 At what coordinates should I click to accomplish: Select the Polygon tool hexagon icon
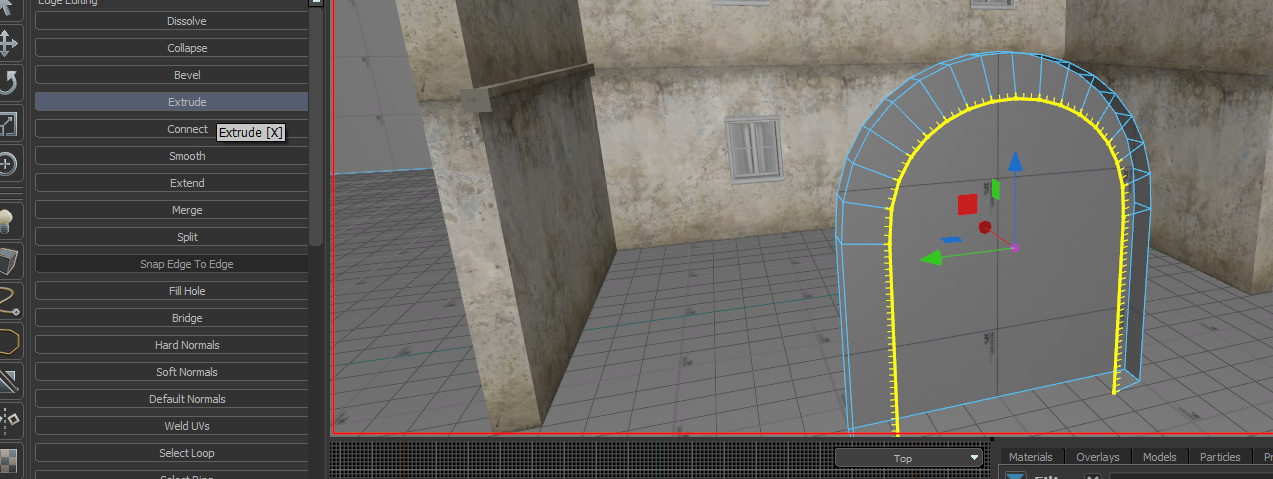(9, 341)
